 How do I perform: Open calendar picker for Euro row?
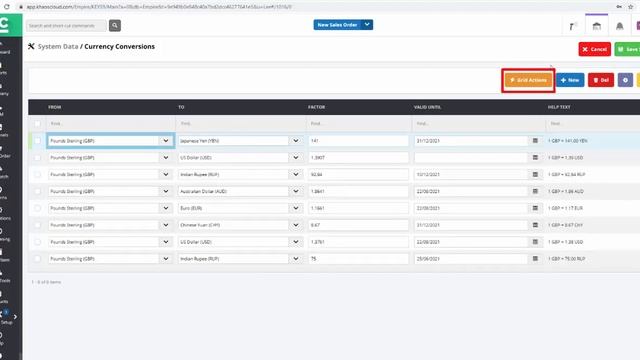tap(535, 208)
